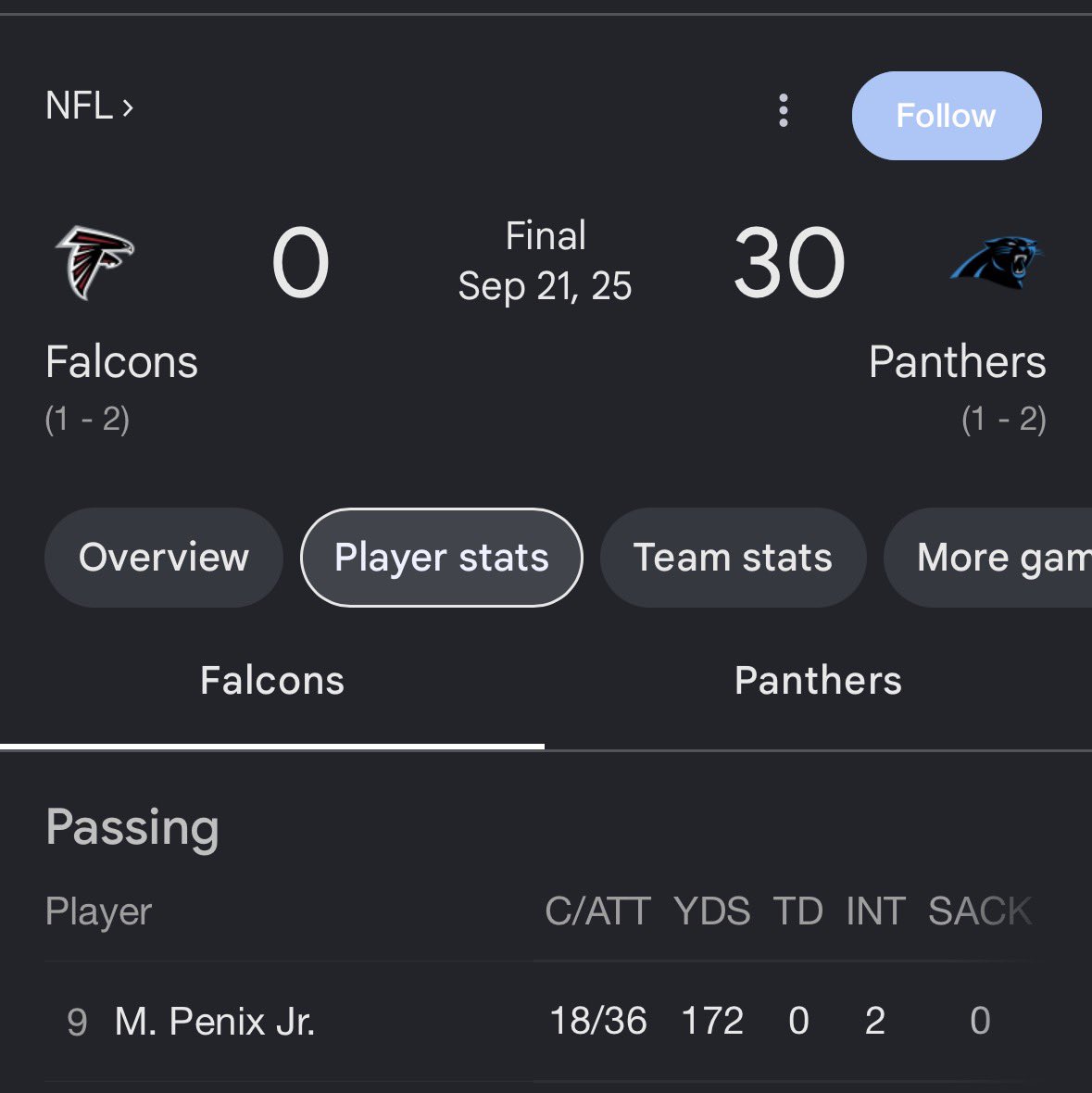Screen dimensions: 1092x1093
Task: Show Panthers player stats tab
Action: [818, 680]
